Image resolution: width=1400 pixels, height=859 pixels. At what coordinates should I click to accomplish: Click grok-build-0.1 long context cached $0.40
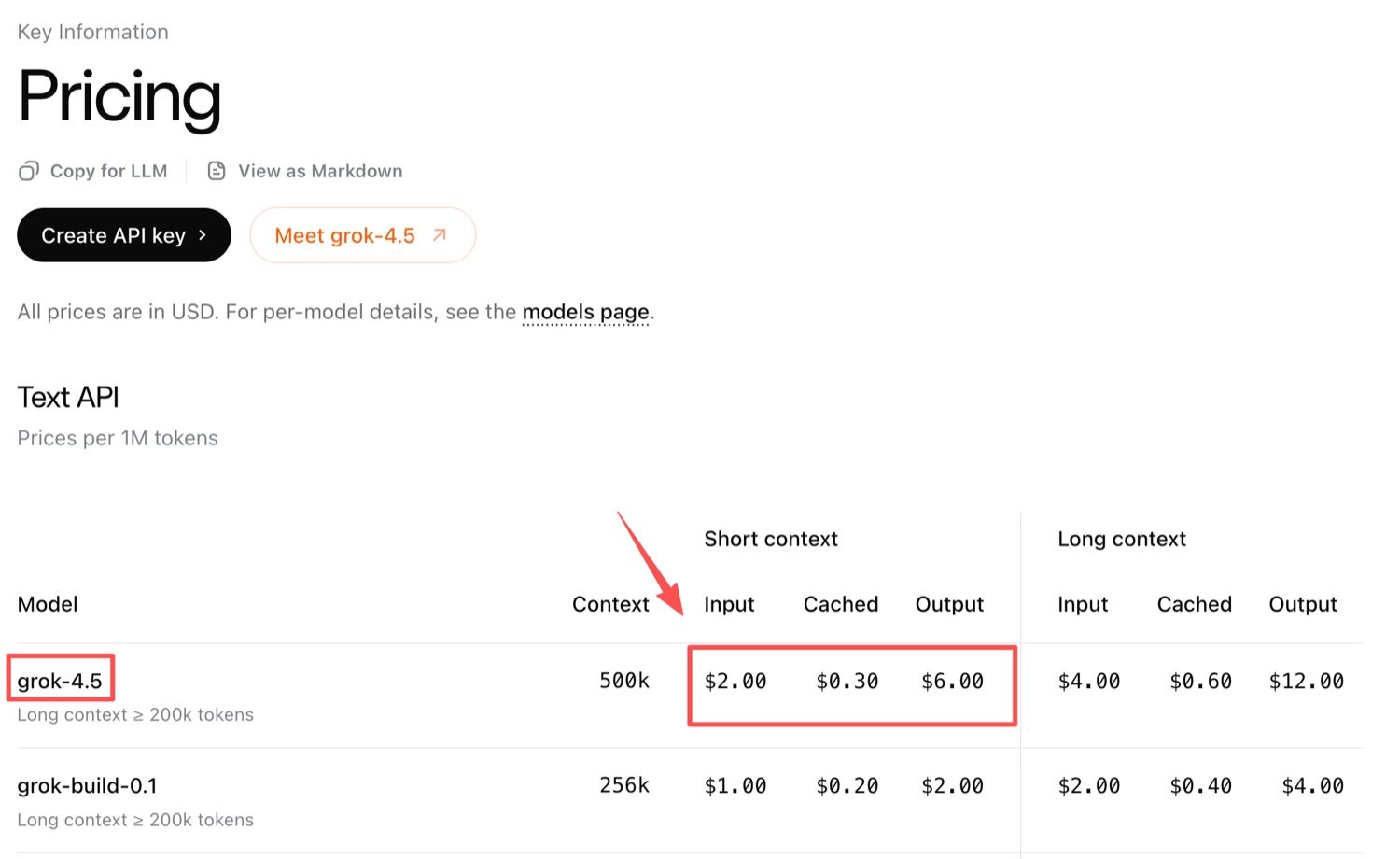click(1201, 786)
